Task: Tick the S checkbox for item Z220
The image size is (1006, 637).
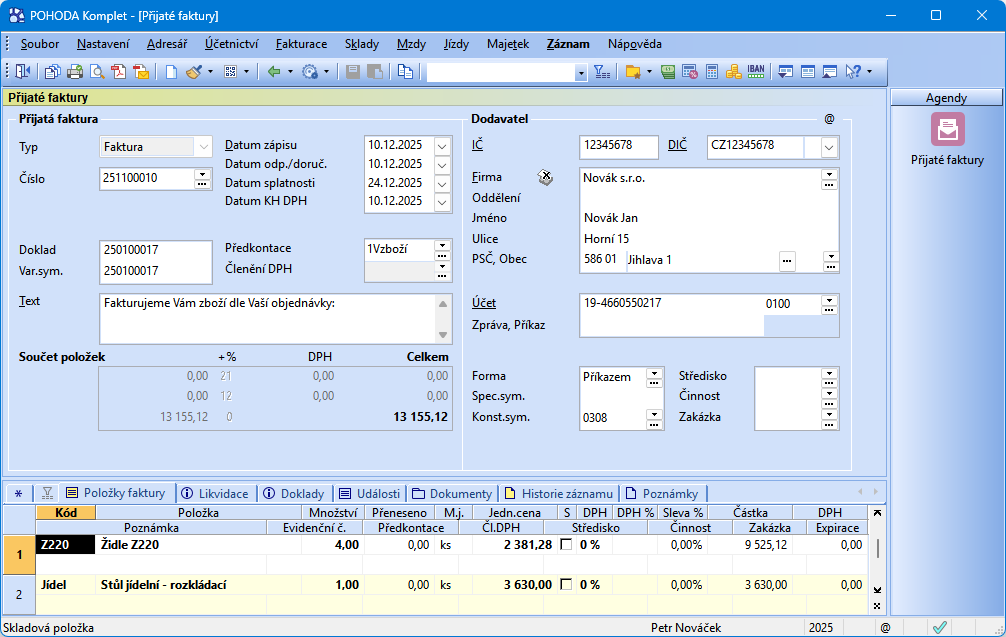Action: (567, 545)
